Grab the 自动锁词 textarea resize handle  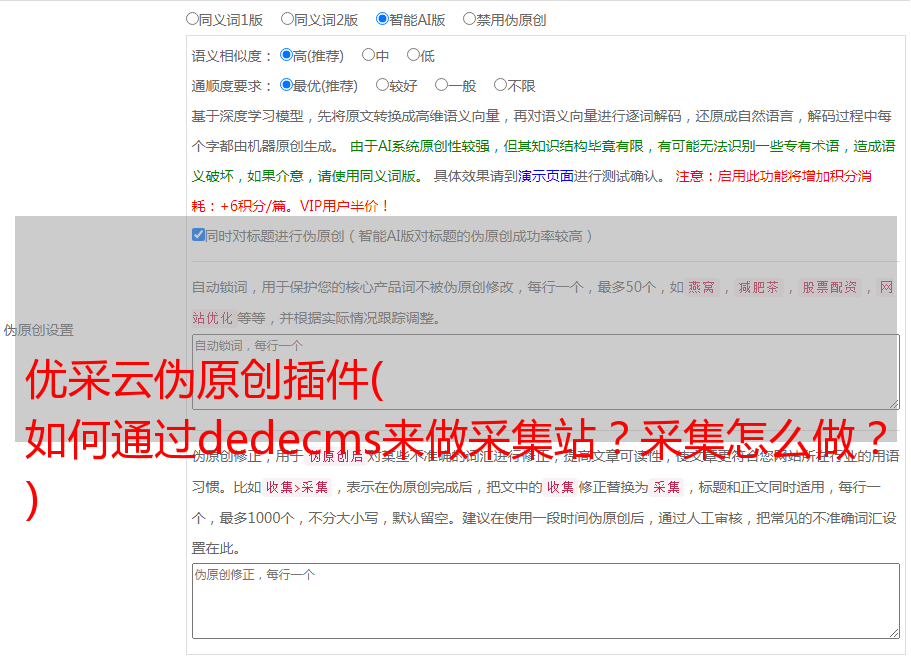[894, 404]
